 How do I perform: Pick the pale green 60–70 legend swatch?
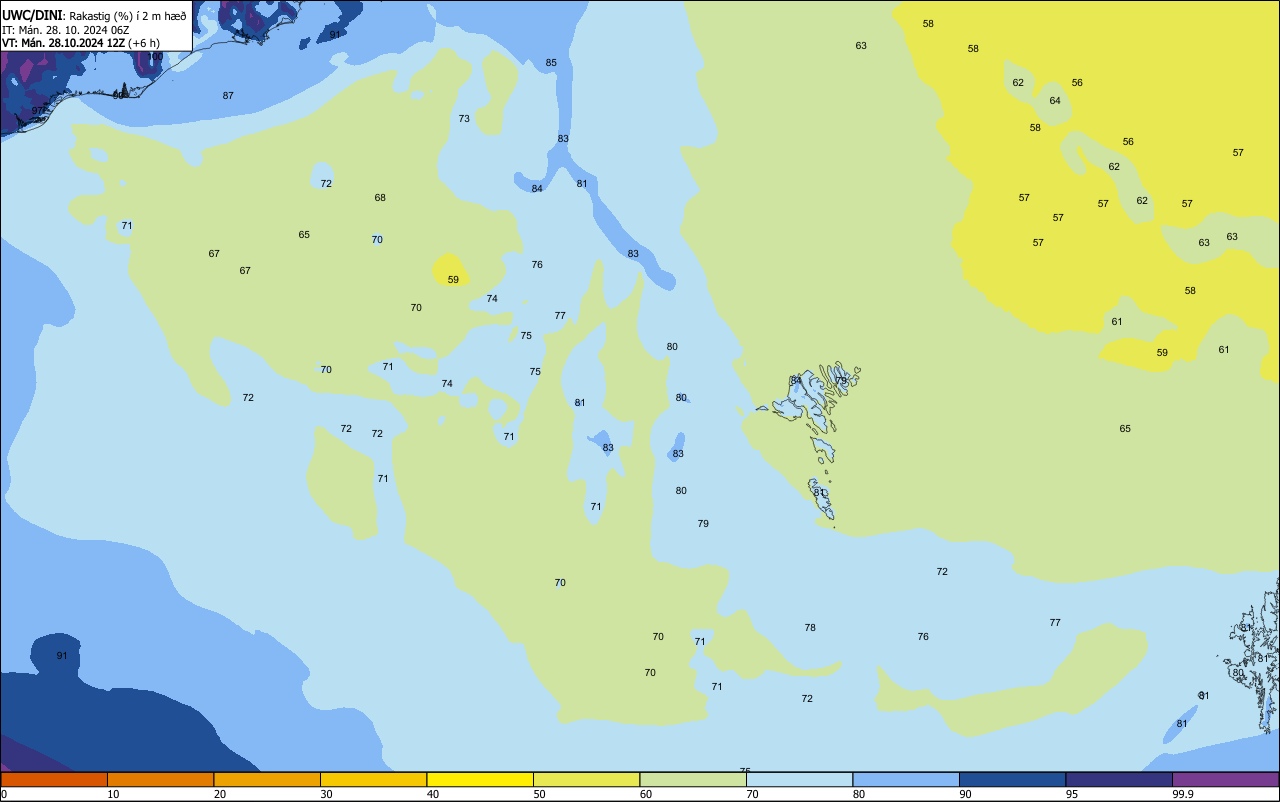(x=693, y=779)
